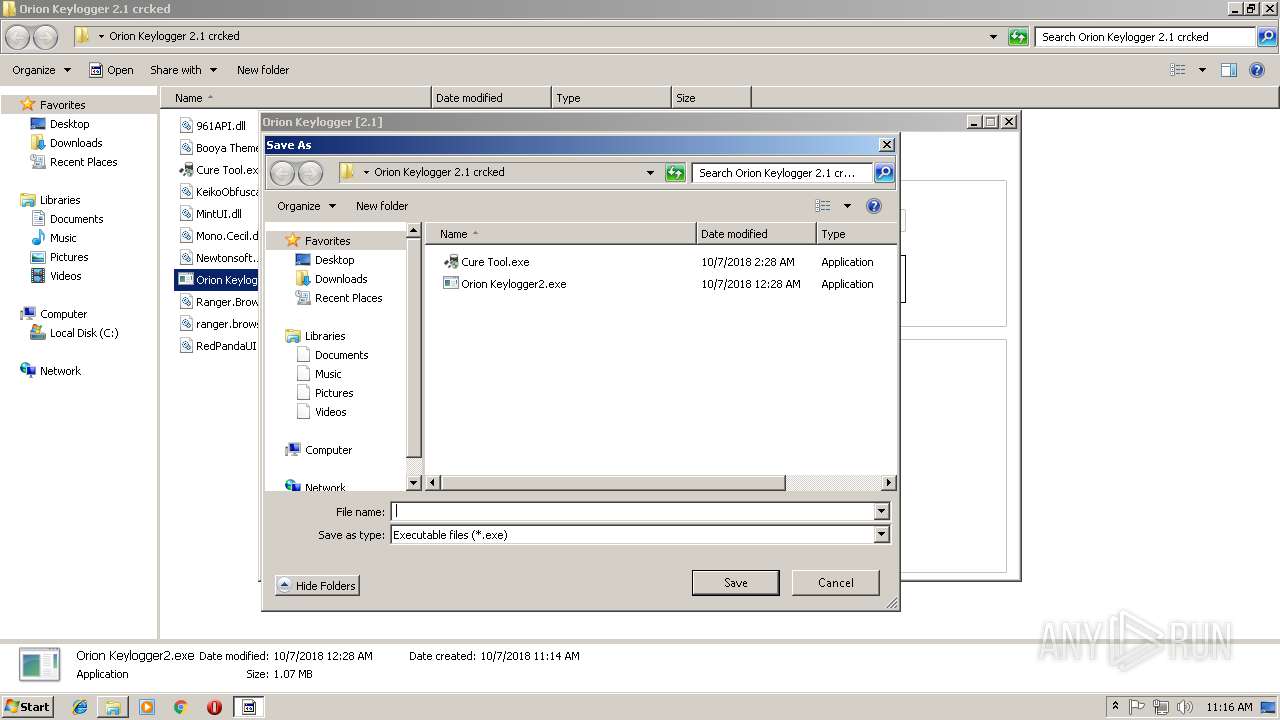Go forward in Save As dialog
The image size is (1280, 720).
(310, 173)
